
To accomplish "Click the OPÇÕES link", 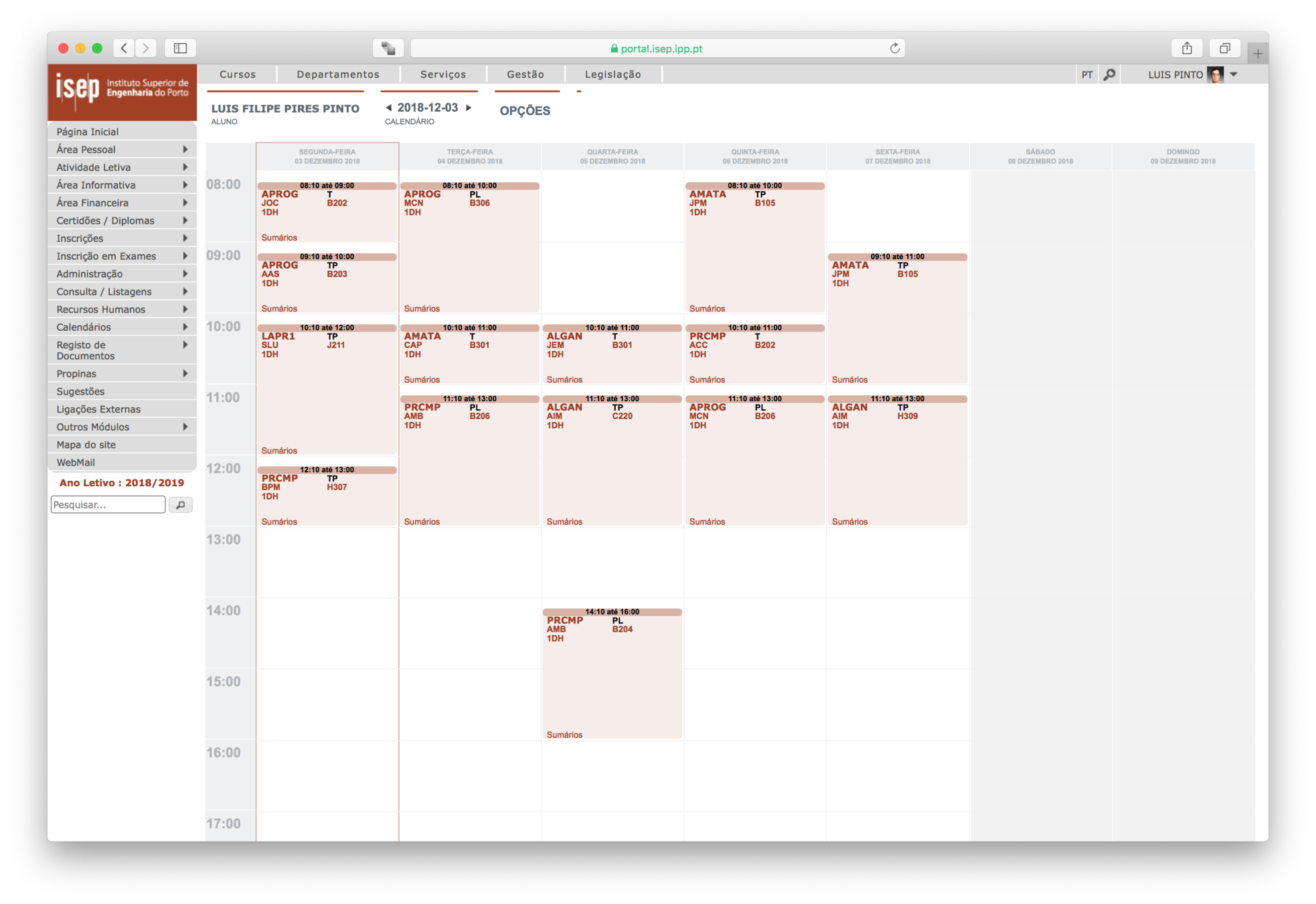I will click(x=525, y=110).
